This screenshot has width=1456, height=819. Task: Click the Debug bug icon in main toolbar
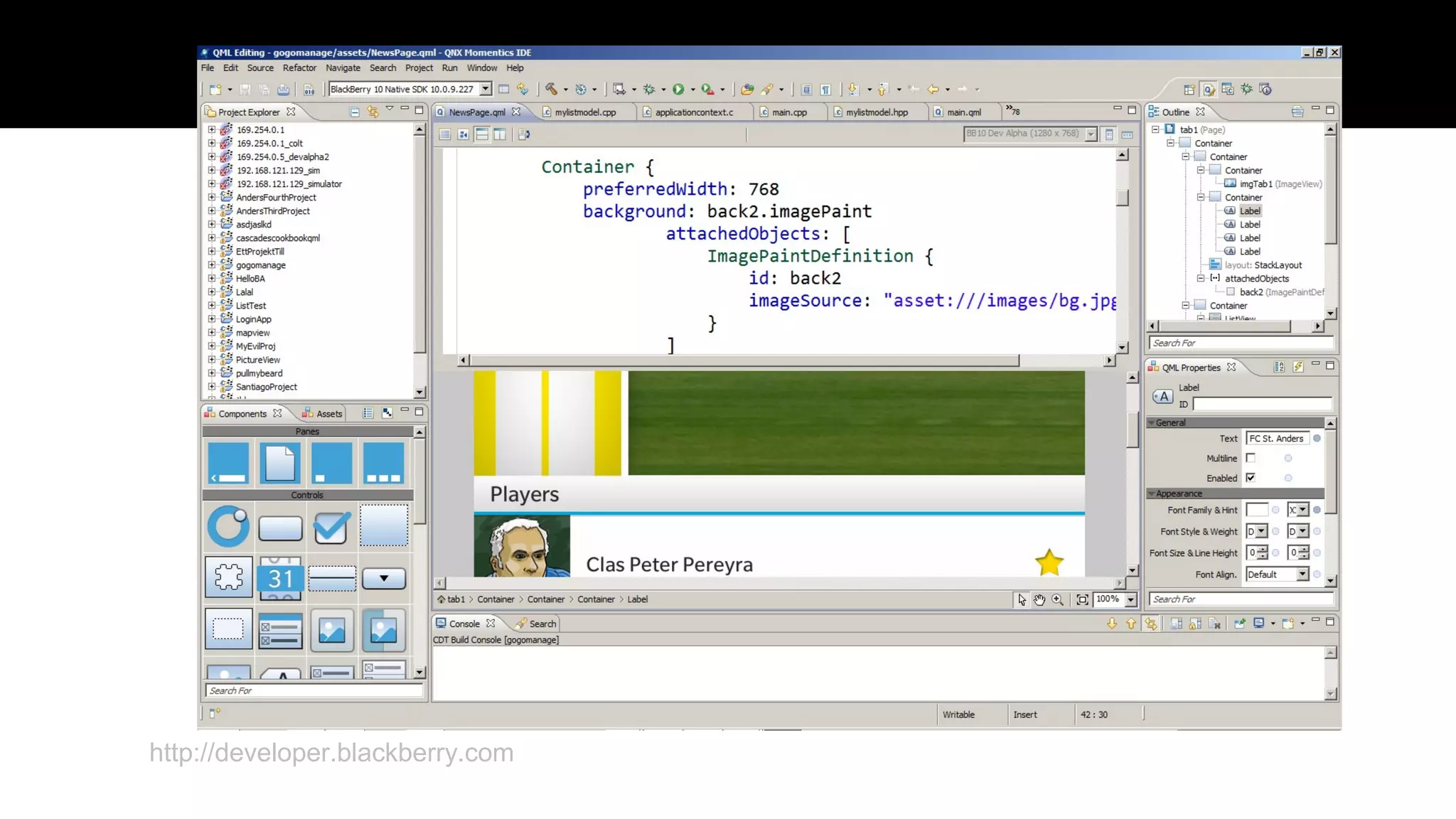[649, 90]
